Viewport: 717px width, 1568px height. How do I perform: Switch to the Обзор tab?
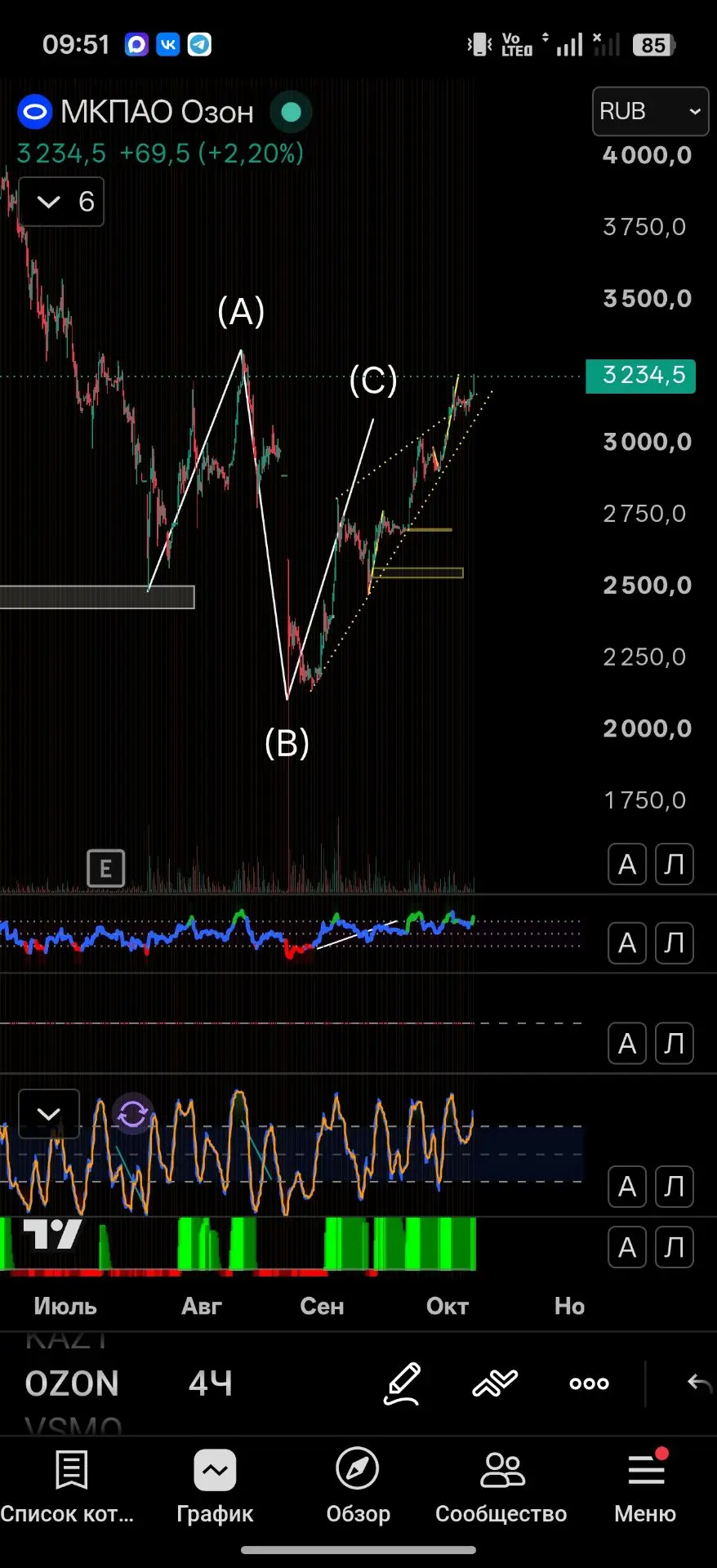pyautogui.click(x=358, y=1488)
